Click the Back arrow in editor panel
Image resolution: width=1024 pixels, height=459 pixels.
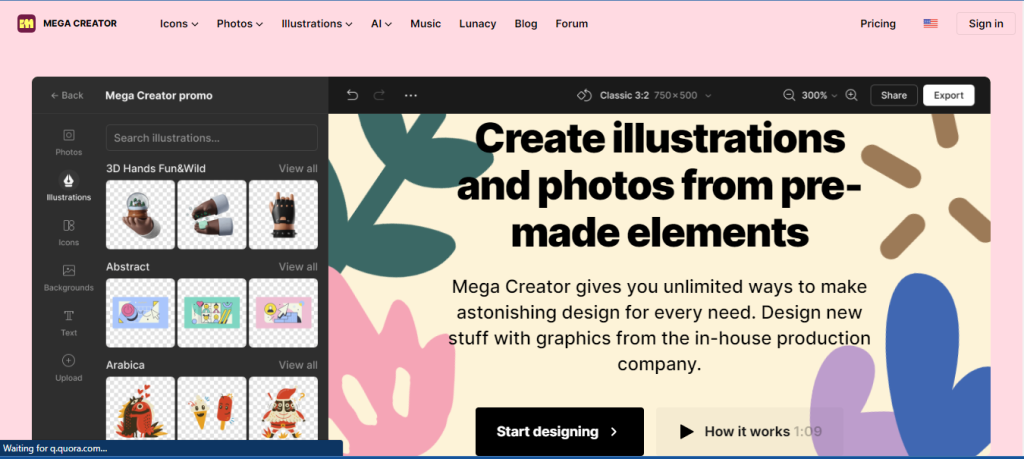click(55, 95)
